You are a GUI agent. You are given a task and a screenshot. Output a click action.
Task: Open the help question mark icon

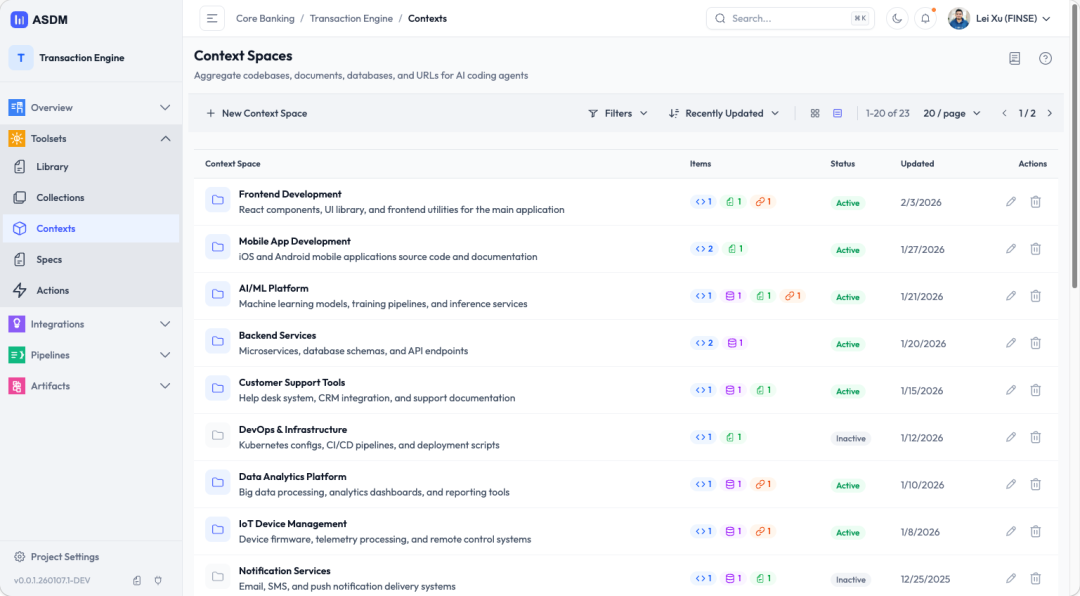pyautogui.click(x=1046, y=59)
